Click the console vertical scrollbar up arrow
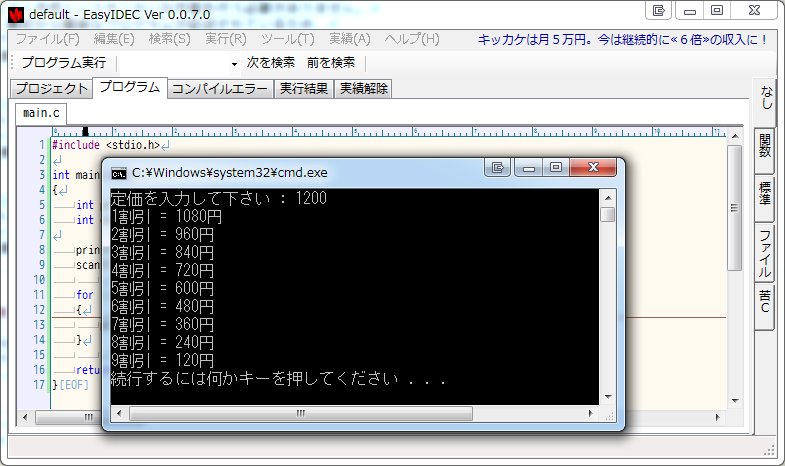 click(608, 197)
